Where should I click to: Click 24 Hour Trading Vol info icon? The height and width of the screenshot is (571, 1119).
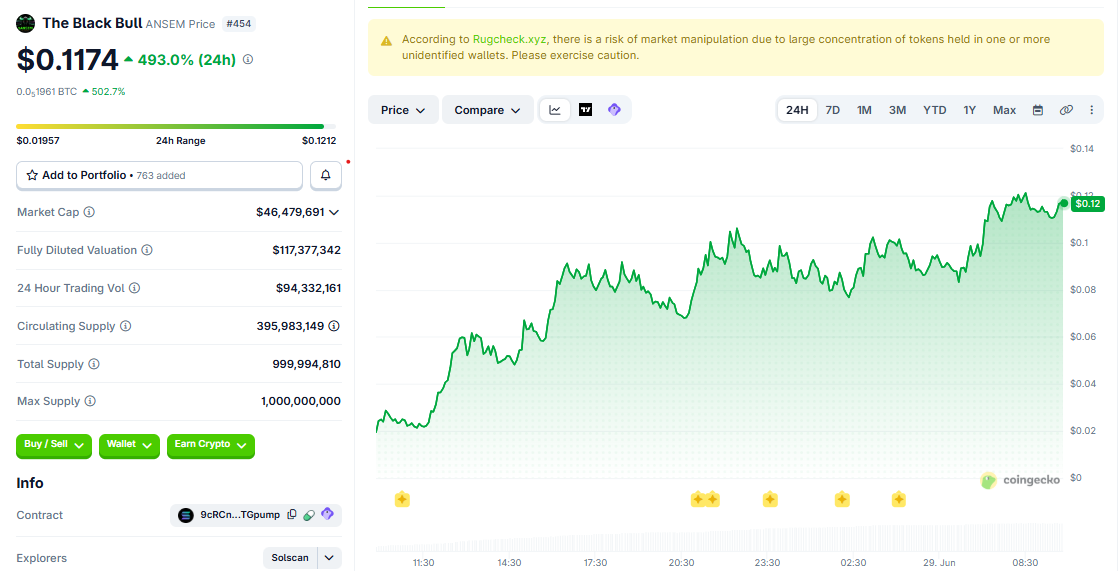[x=134, y=288]
